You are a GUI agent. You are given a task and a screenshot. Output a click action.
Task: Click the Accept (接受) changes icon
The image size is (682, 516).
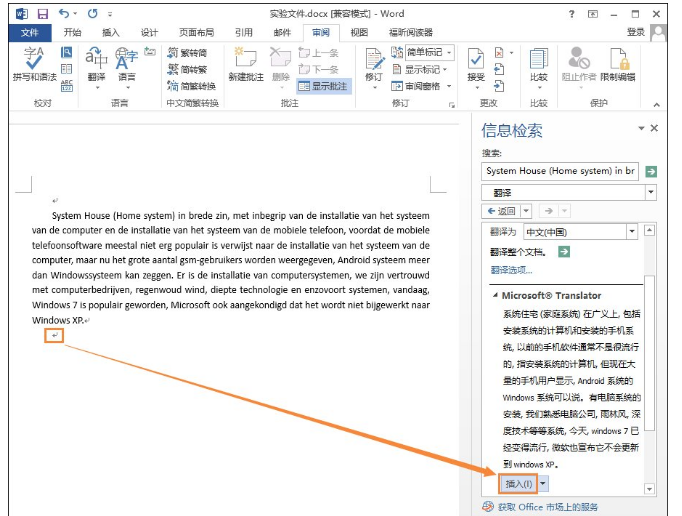pos(476,64)
